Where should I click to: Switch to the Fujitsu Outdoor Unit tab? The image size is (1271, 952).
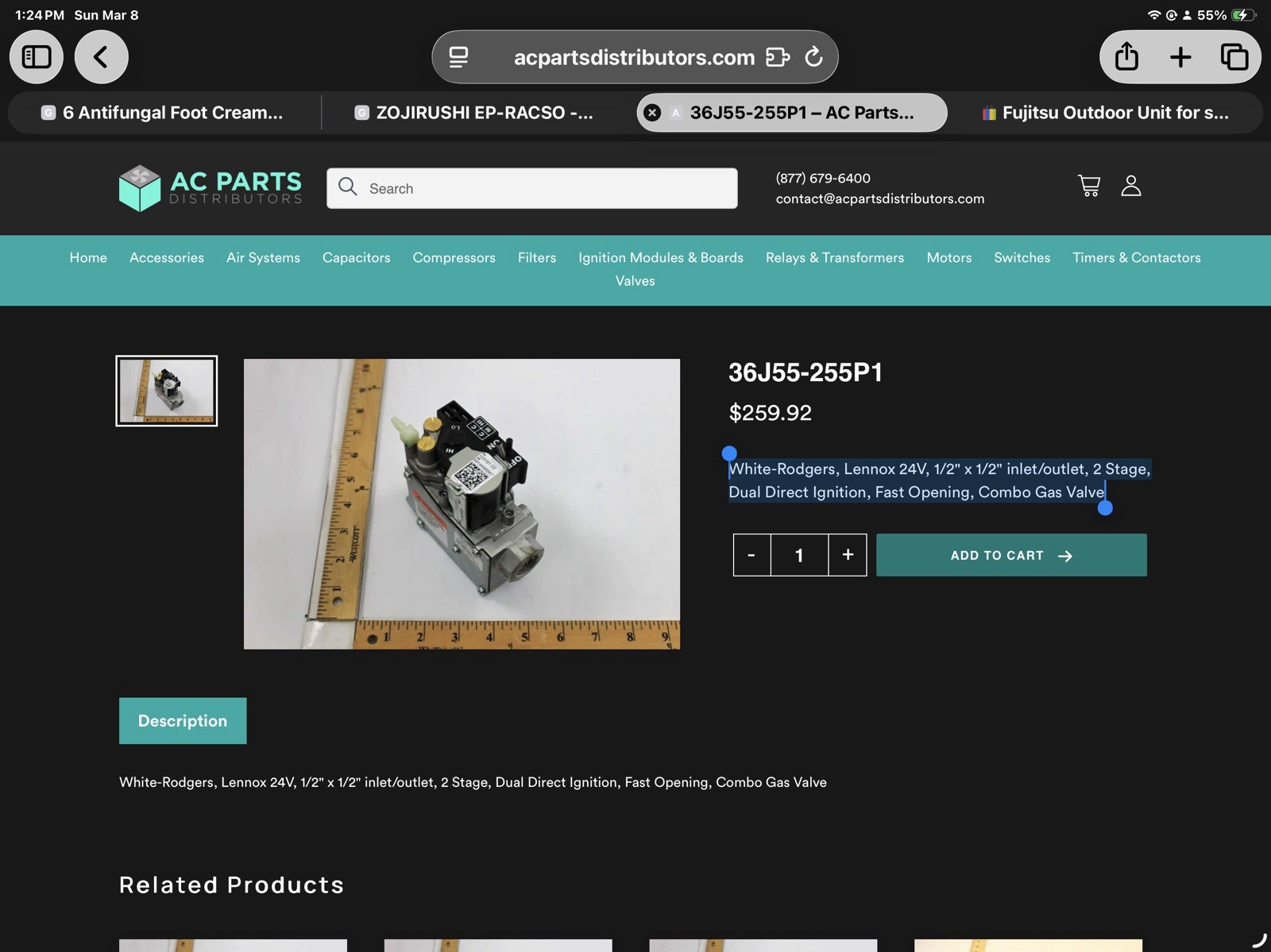tap(1105, 113)
